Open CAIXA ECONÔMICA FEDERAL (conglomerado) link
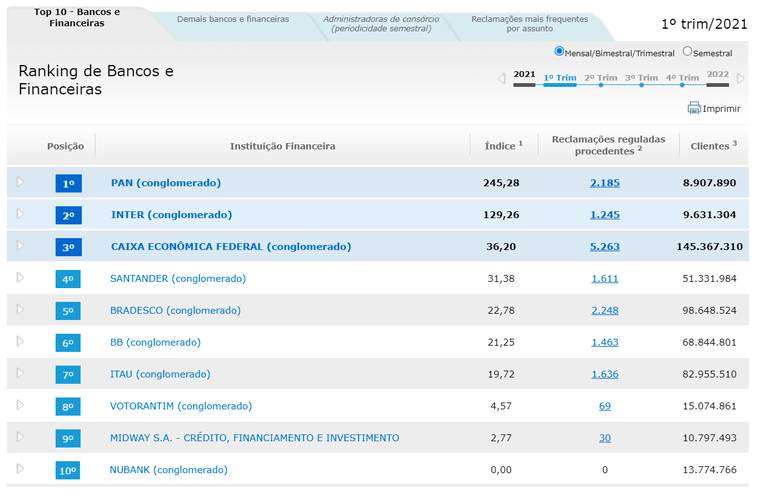Image resolution: width=759 pixels, height=500 pixels. pos(231,247)
